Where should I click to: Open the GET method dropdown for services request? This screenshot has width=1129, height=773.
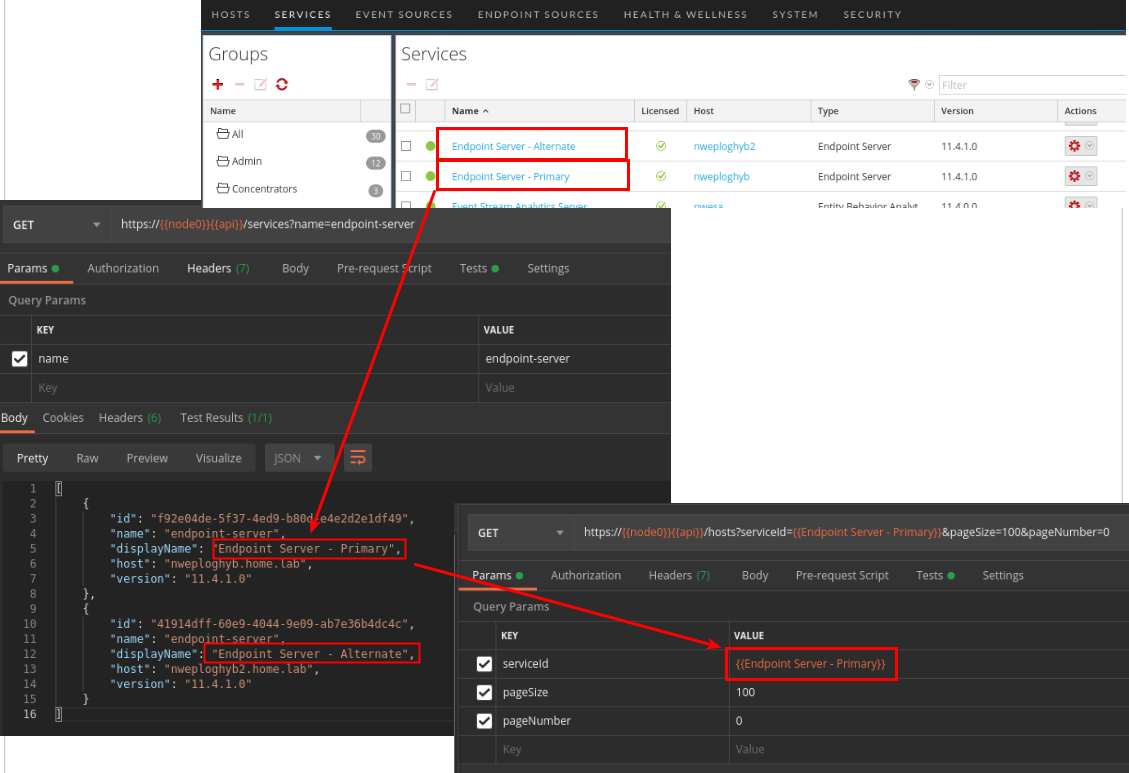point(56,225)
